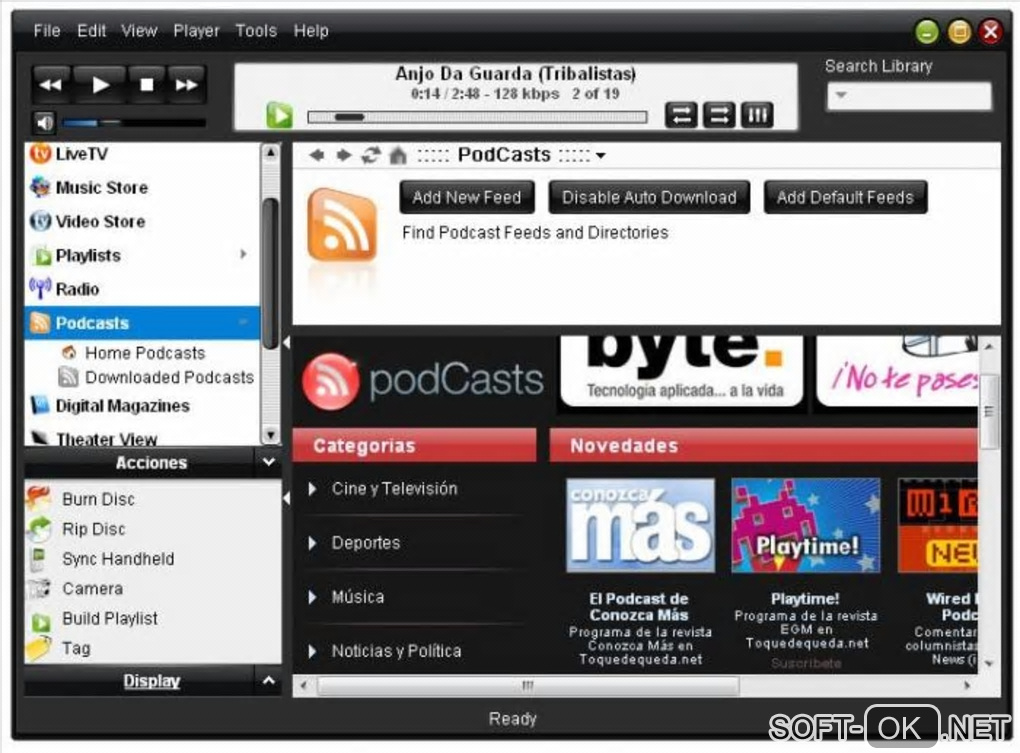1020x753 pixels.
Task: Open the Help menu
Action: click(x=311, y=31)
